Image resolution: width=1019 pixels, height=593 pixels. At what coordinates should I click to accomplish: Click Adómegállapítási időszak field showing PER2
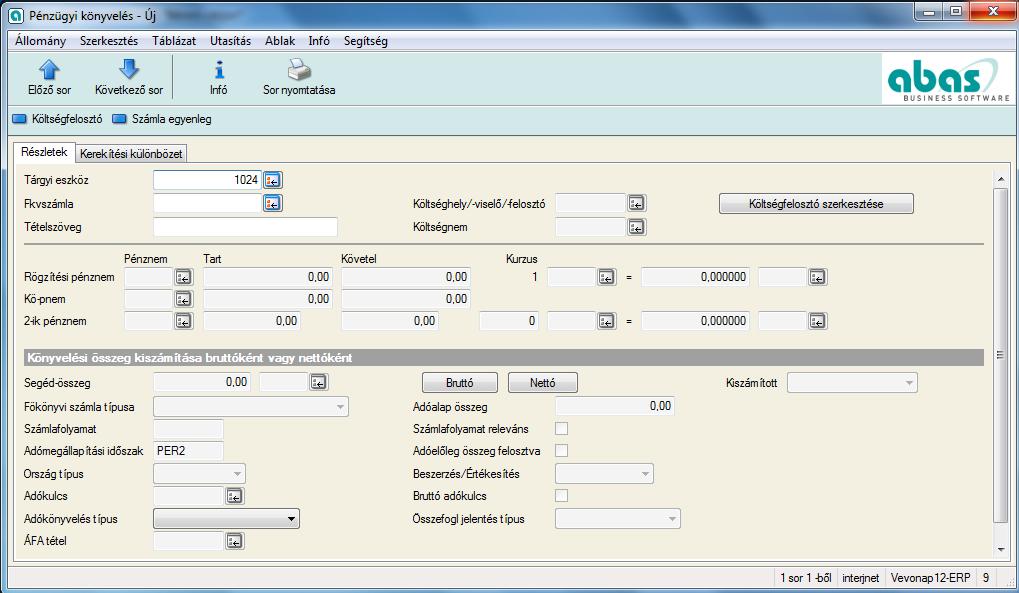click(188, 451)
